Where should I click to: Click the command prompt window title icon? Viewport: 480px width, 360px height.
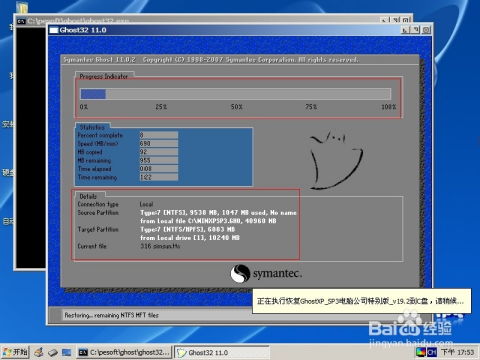click(21, 21)
